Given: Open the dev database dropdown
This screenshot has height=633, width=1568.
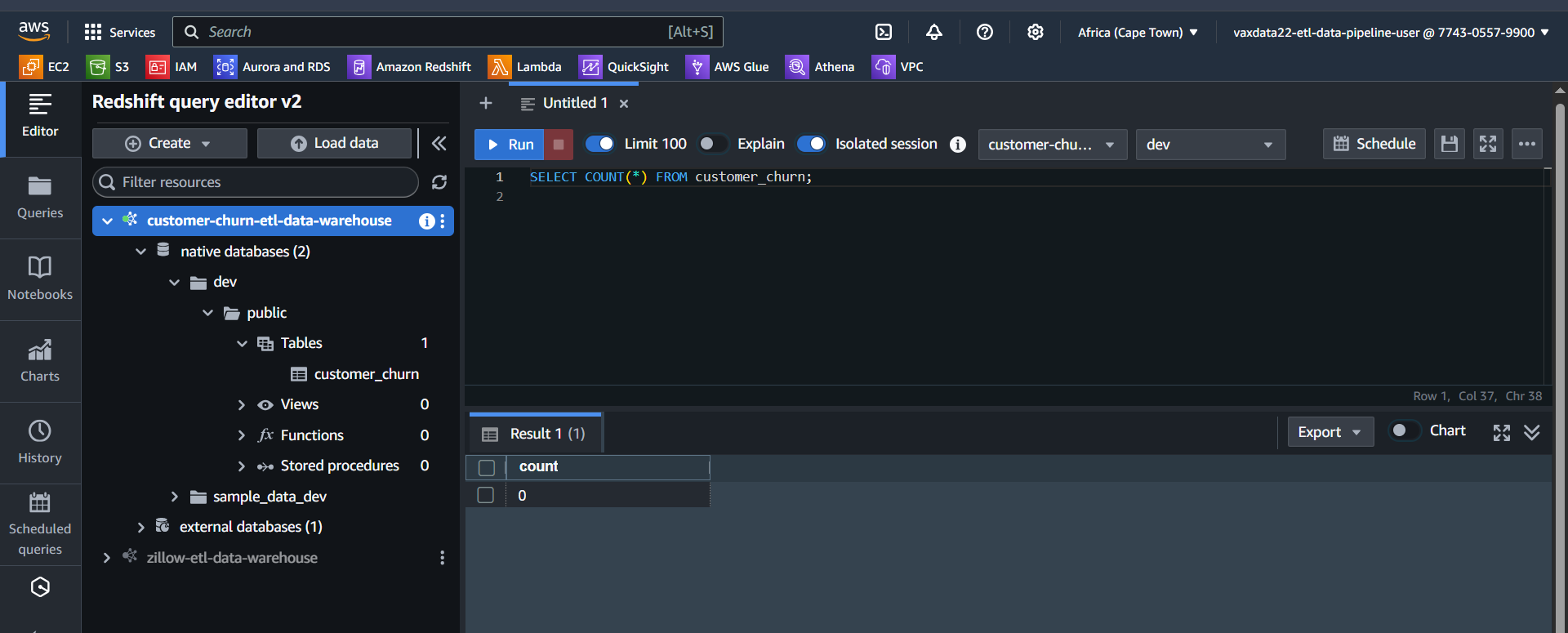Looking at the screenshot, I should [x=1210, y=145].
